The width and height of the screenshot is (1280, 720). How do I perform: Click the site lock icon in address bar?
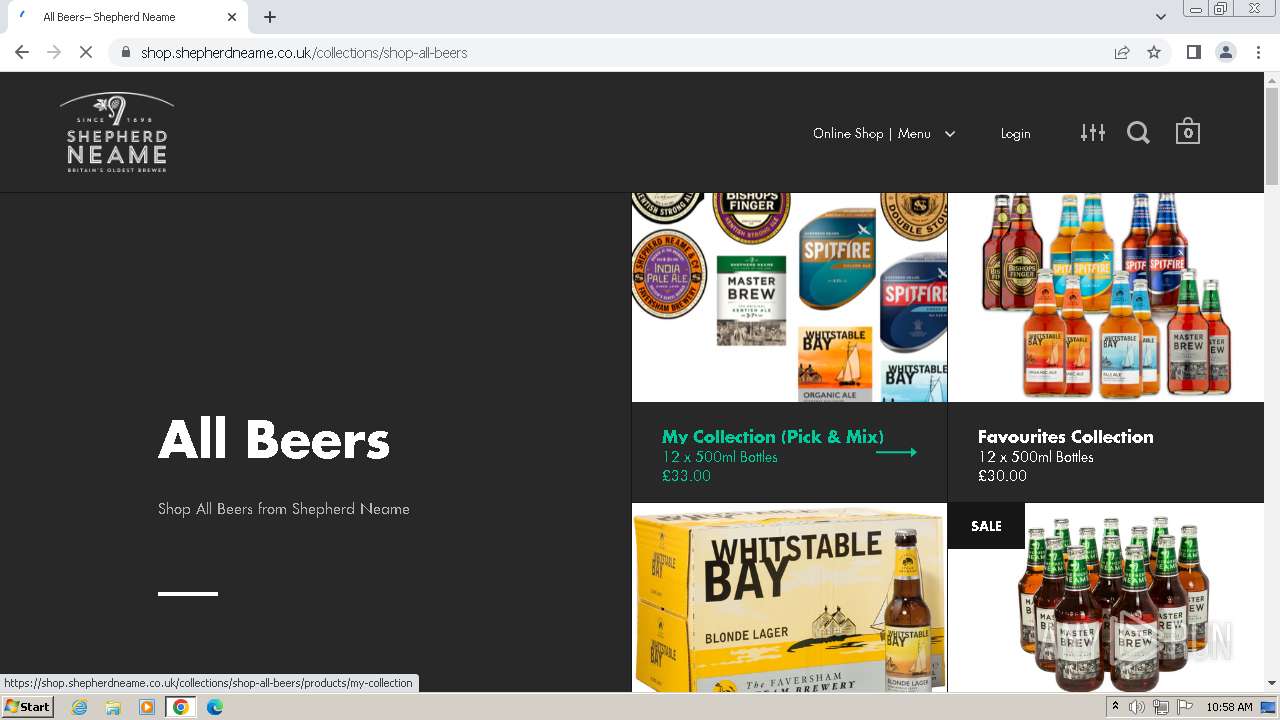tap(125, 52)
